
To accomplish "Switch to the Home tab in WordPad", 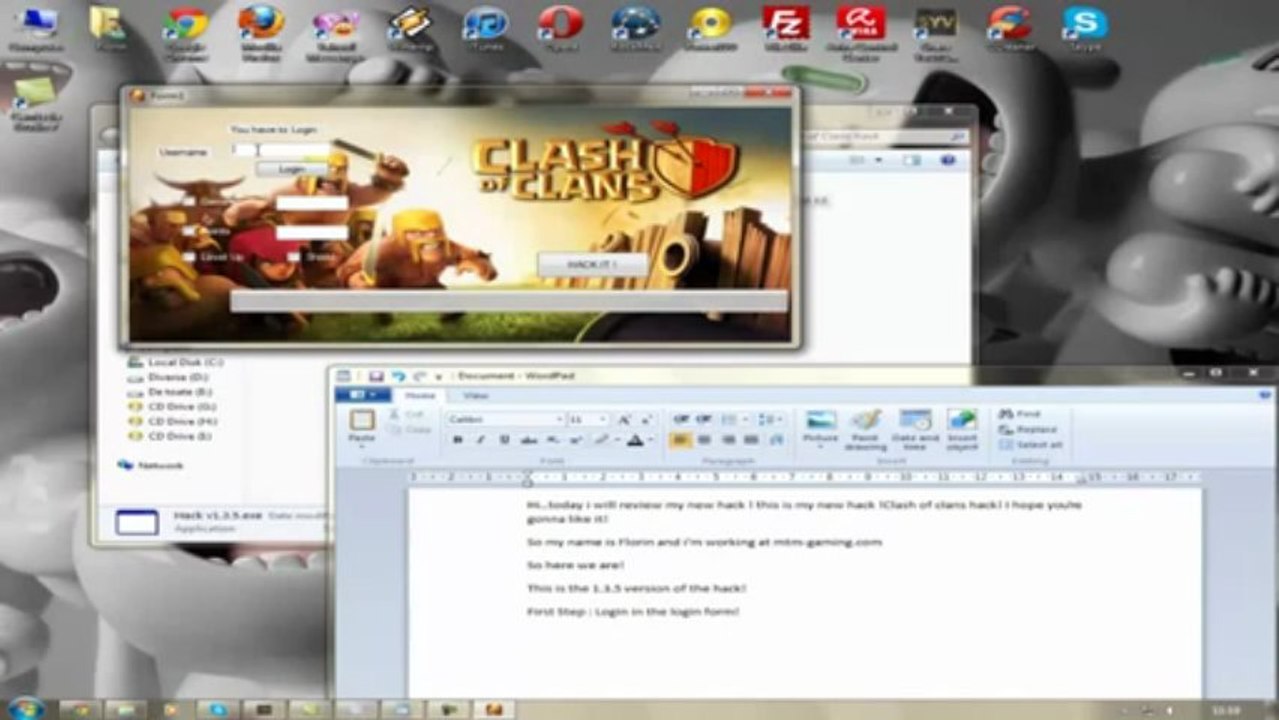I will pyautogui.click(x=419, y=396).
